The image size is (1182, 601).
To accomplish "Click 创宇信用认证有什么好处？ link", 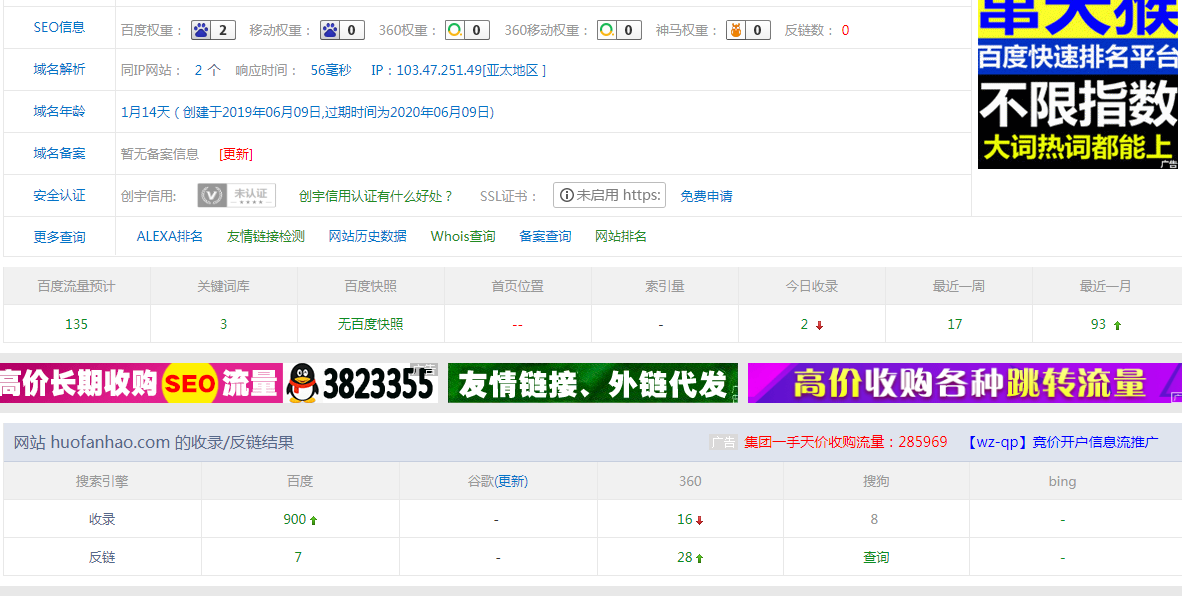I will tap(376, 196).
